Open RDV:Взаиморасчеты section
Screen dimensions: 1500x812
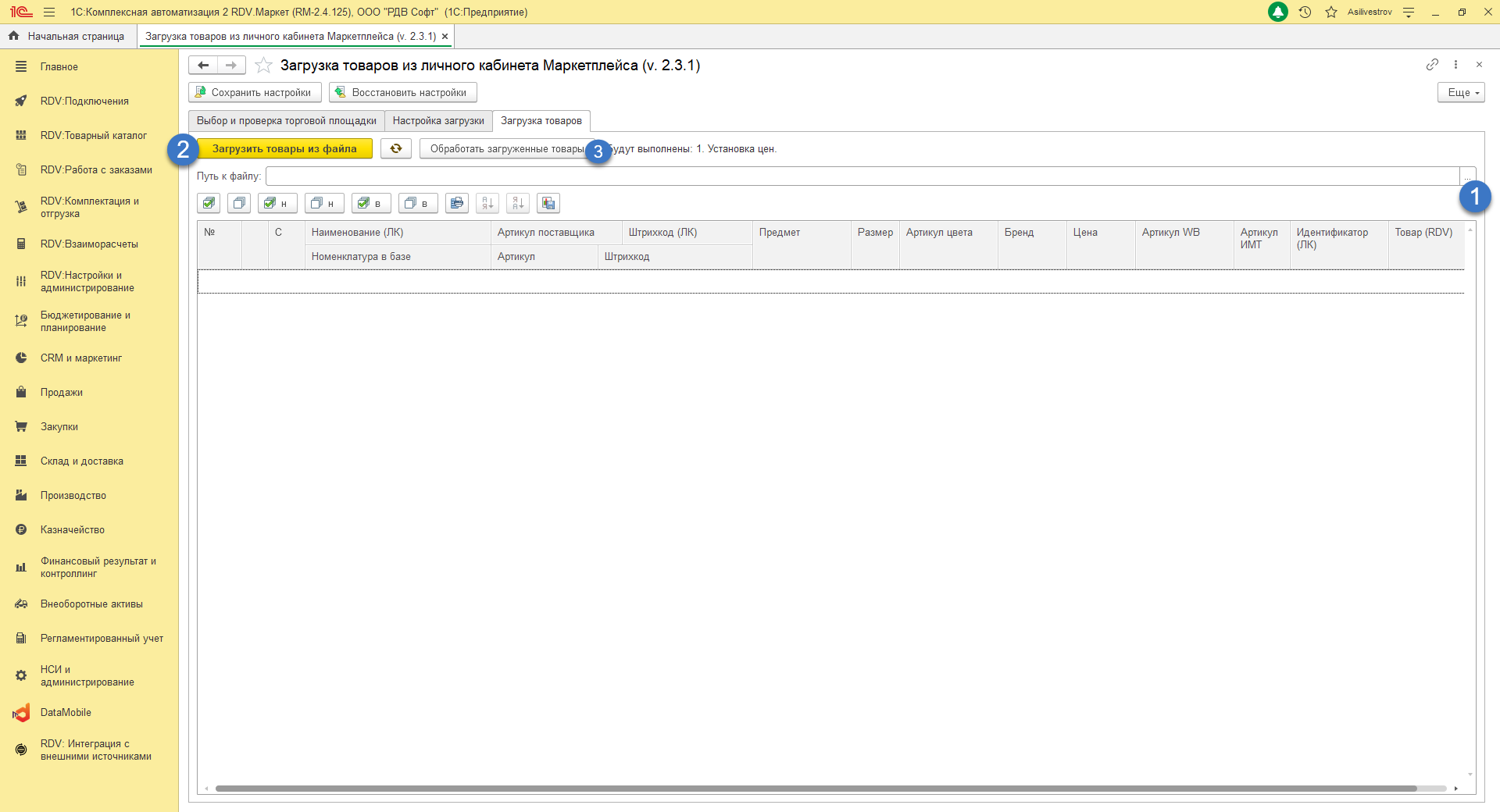point(89,244)
